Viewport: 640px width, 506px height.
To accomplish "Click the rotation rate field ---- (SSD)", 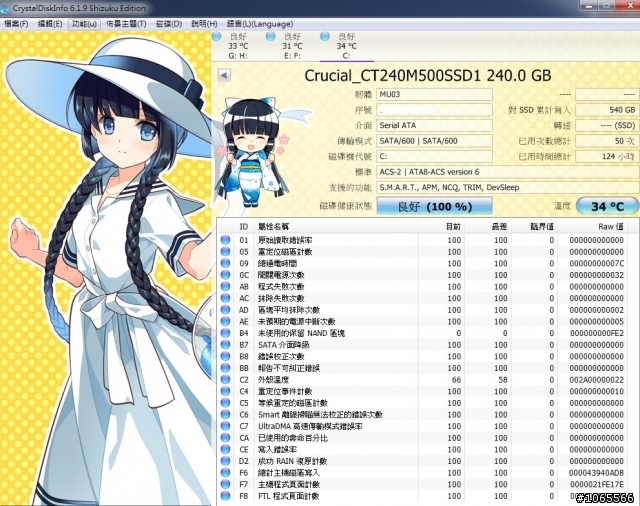I will coord(607,125).
